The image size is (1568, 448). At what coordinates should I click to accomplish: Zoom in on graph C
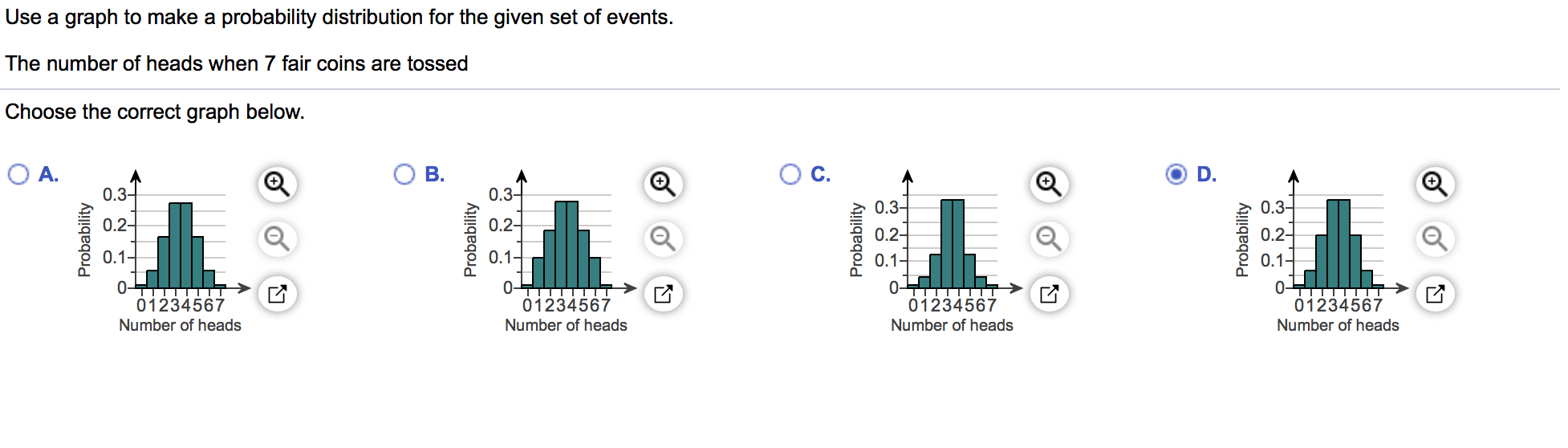coord(1049,184)
